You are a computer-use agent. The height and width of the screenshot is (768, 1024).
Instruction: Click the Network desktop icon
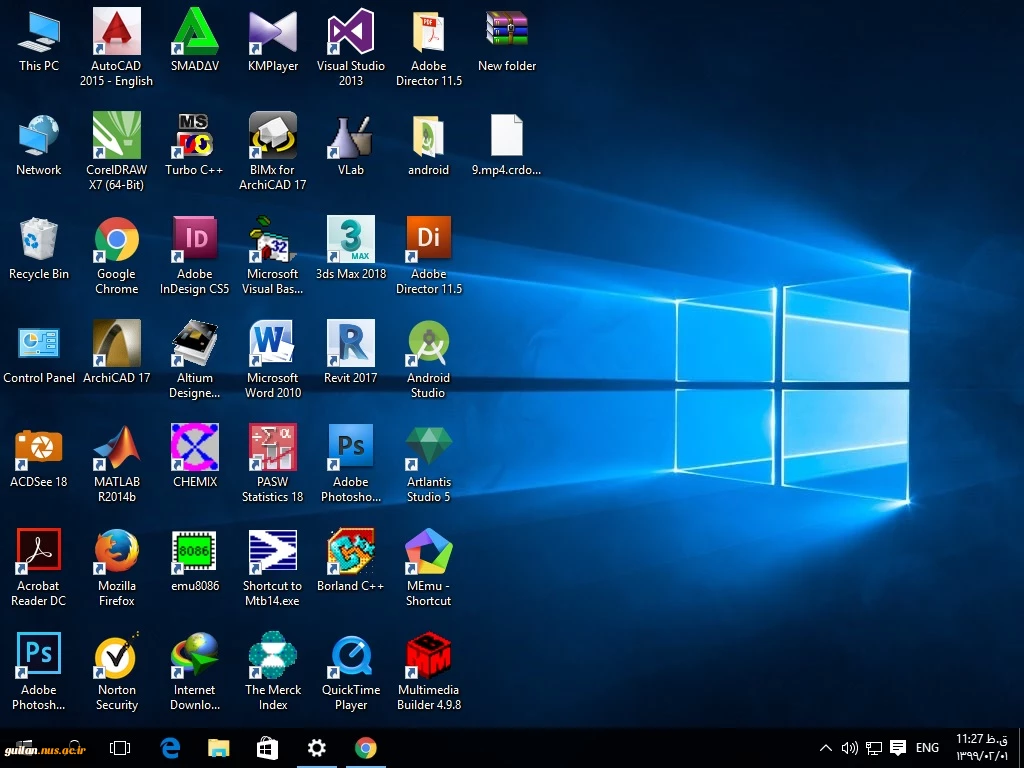(39, 144)
